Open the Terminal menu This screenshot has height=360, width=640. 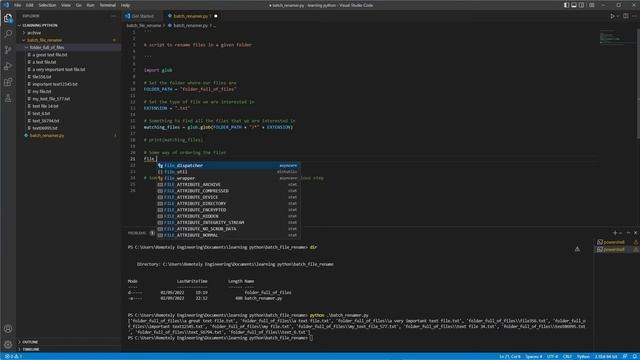coord(108,5)
